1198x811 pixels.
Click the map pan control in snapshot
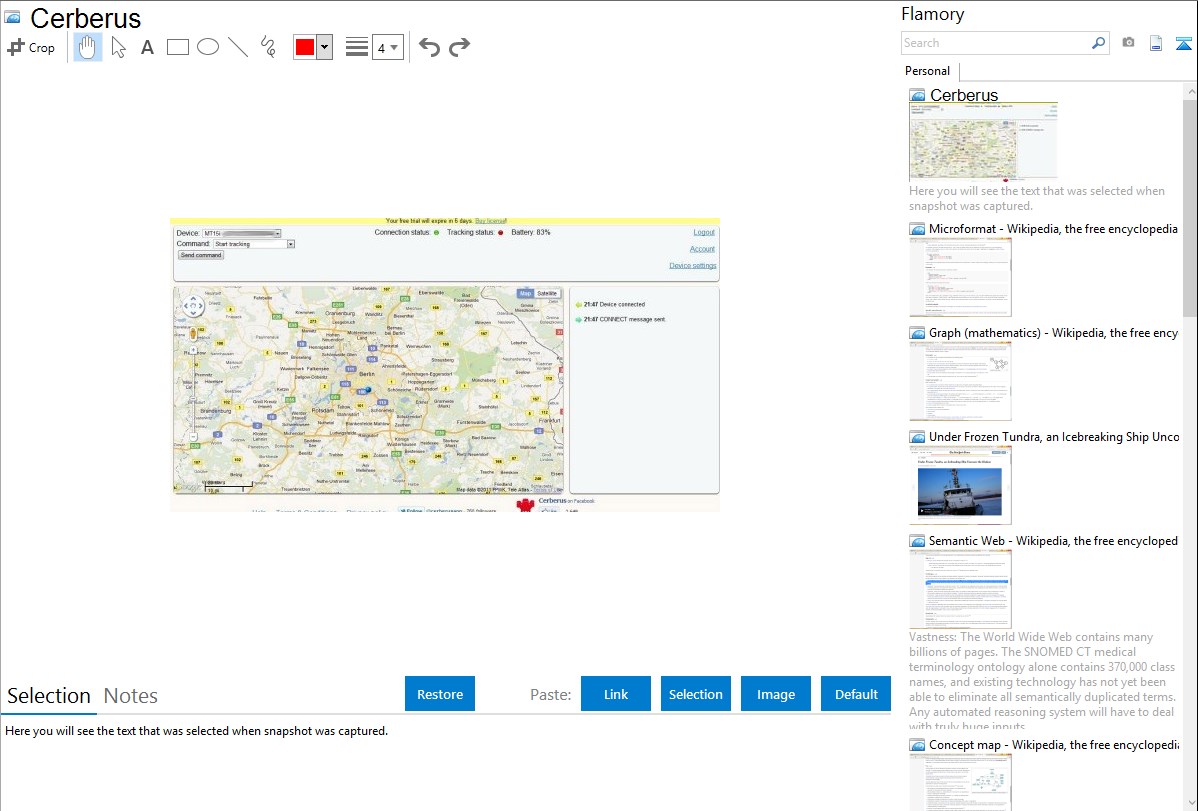pyautogui.click(x=193, y=307)
